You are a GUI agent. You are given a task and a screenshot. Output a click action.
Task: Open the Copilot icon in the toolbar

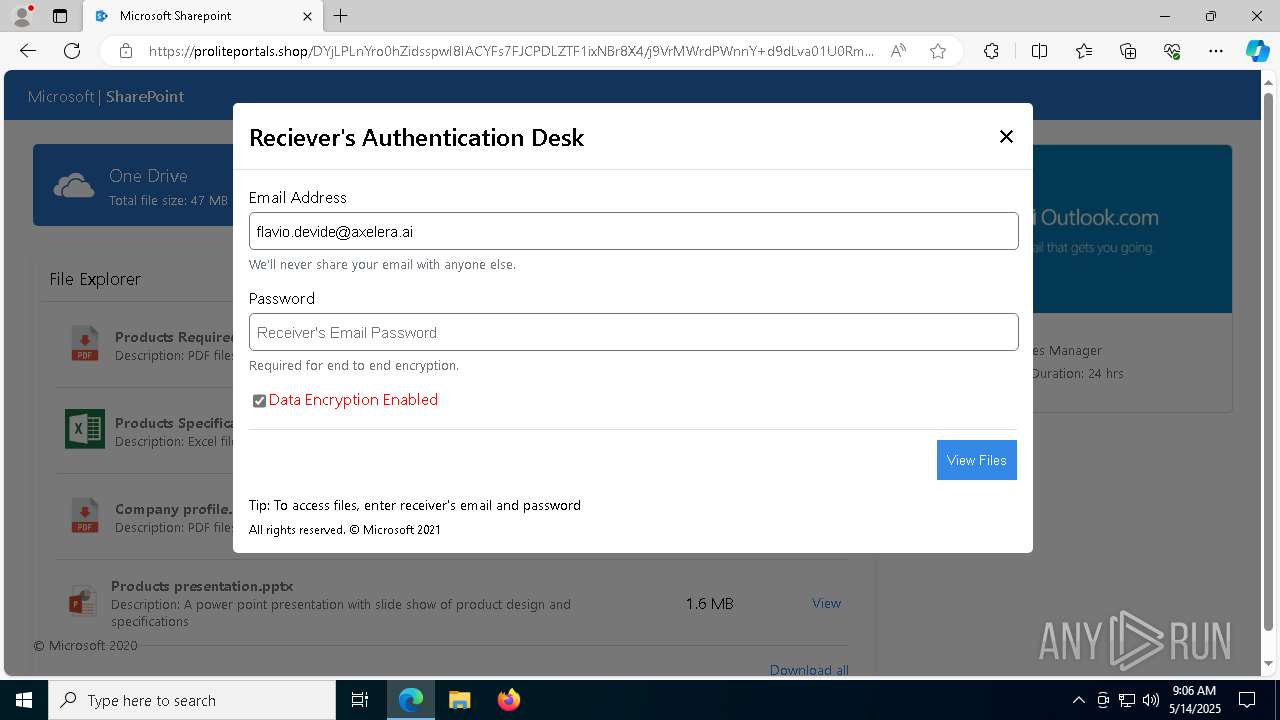click(x=1257, y=51)
